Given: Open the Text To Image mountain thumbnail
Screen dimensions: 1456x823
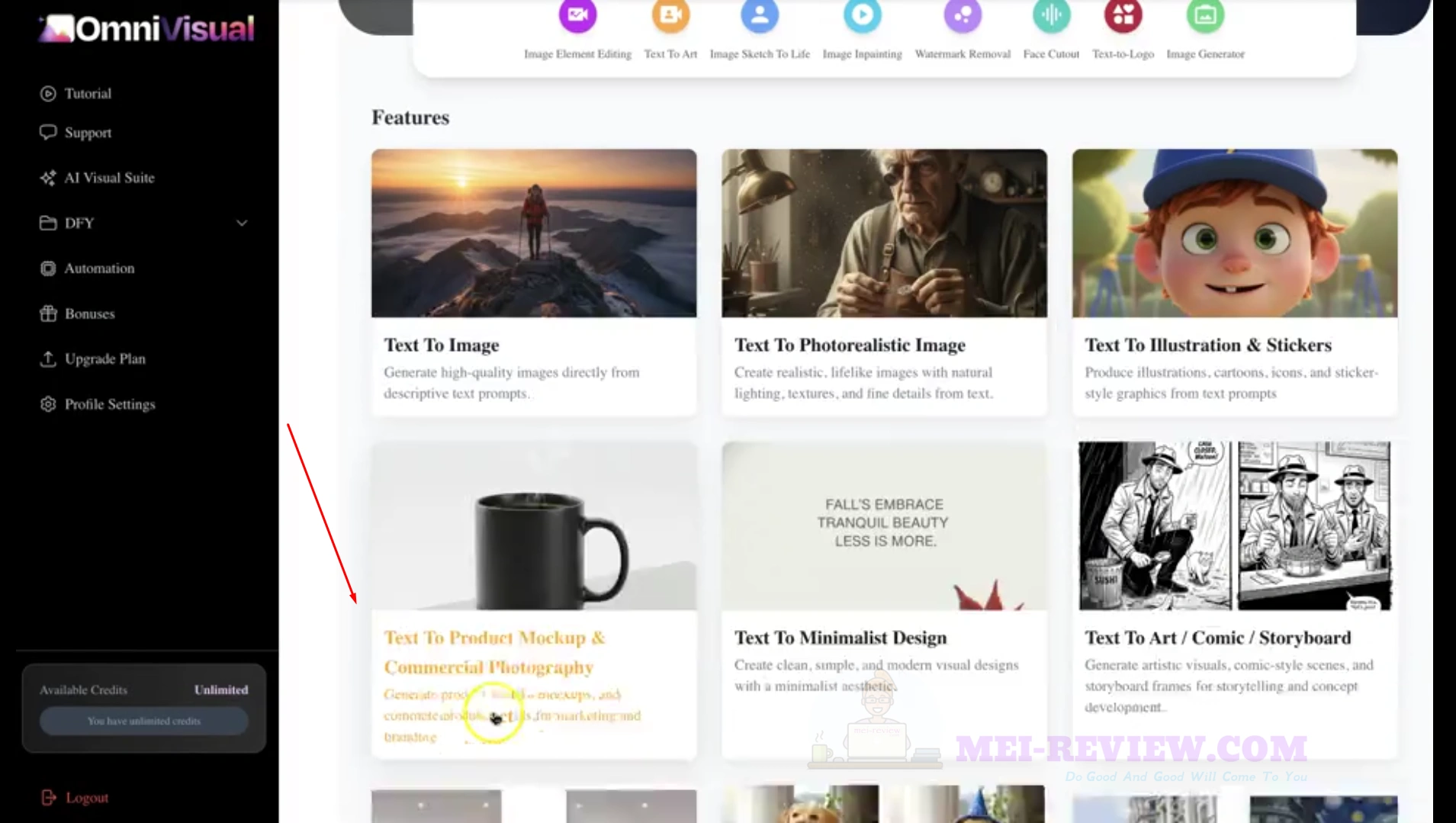Looking at the screenshot, I should [x=534, y=233].
